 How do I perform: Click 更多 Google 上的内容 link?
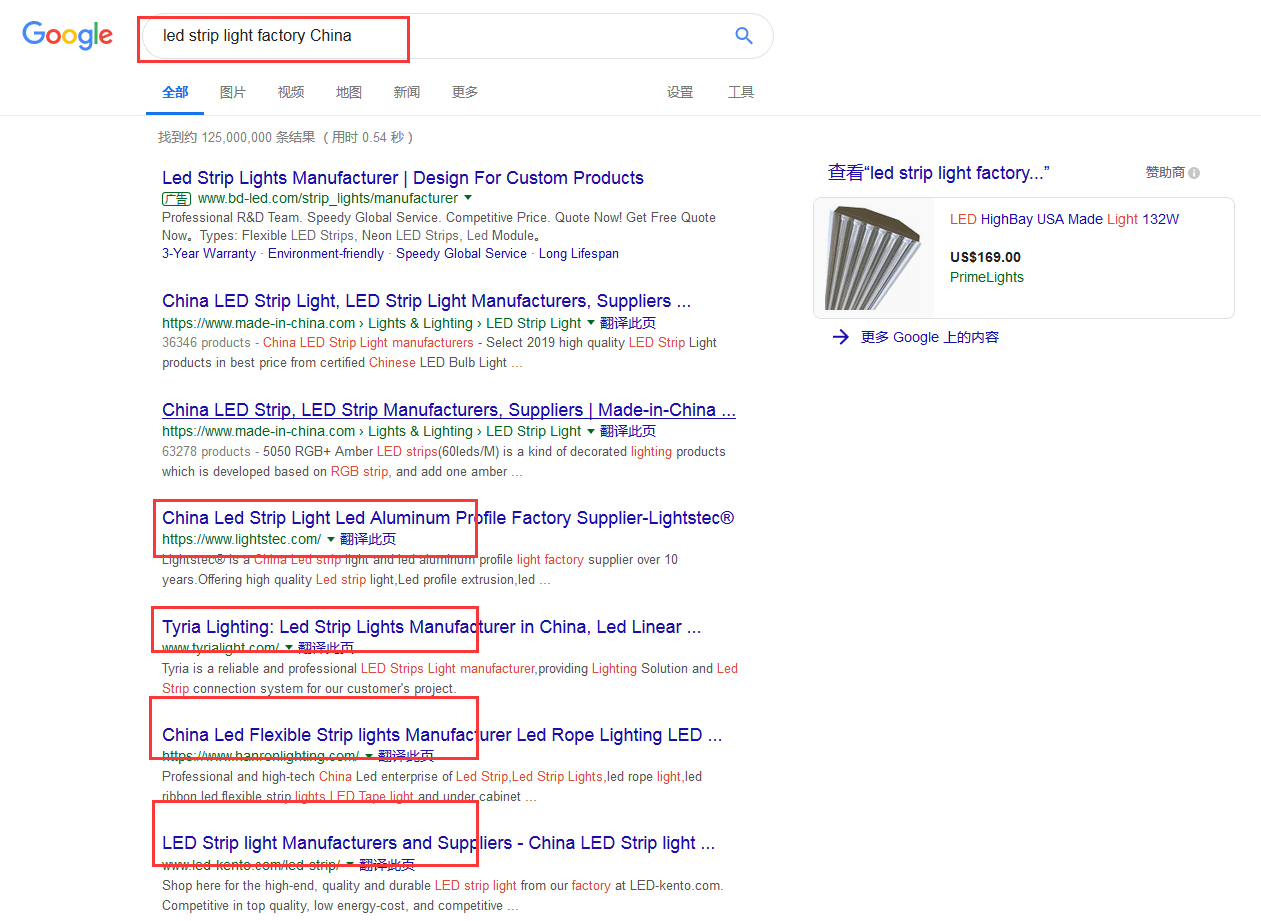(930, 337)
